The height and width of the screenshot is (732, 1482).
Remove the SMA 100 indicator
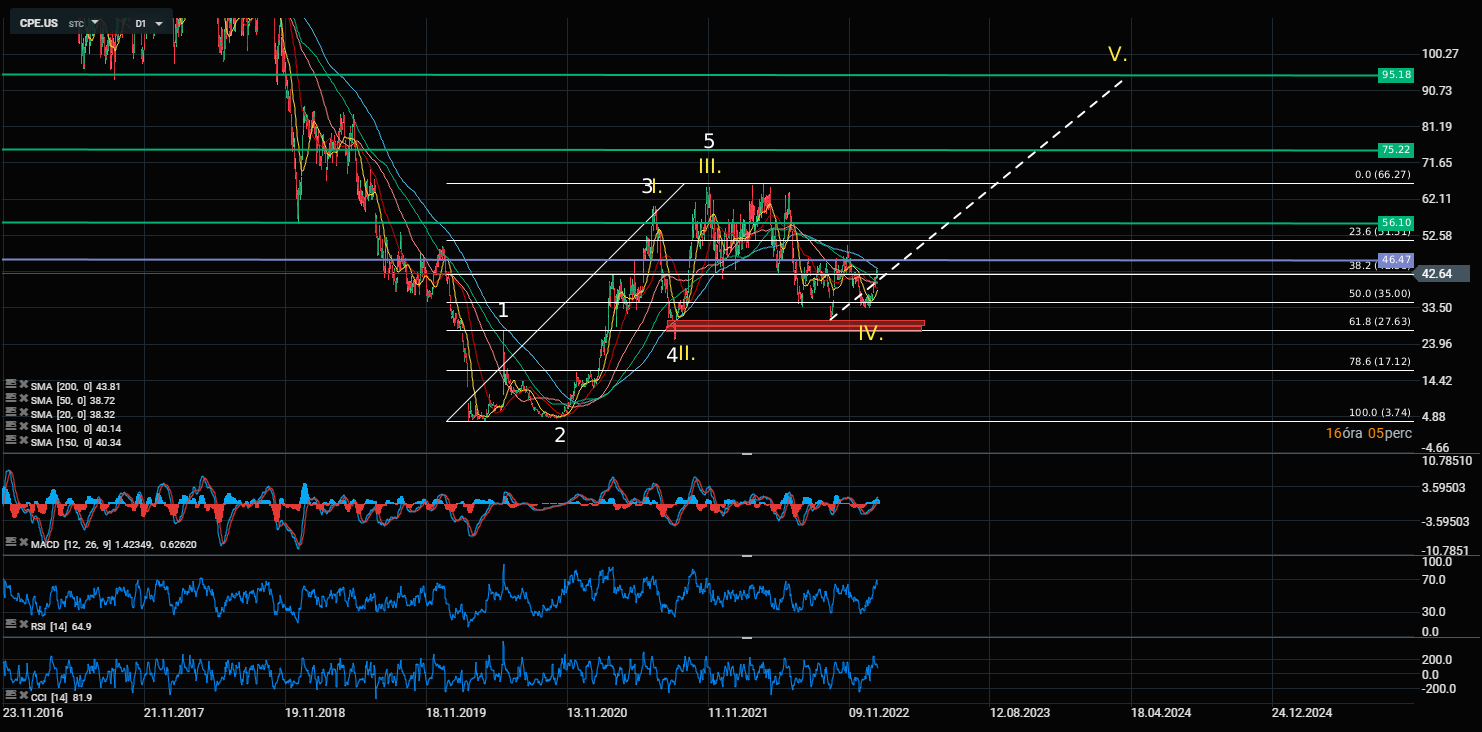[22, 427]
